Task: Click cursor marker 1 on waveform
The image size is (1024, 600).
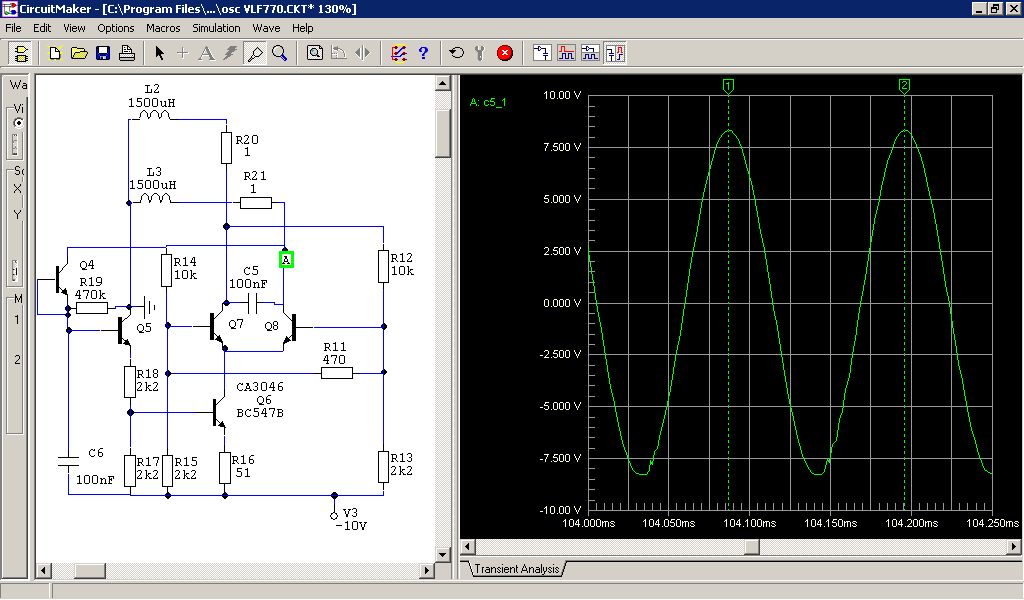Action: pos(729,86)
